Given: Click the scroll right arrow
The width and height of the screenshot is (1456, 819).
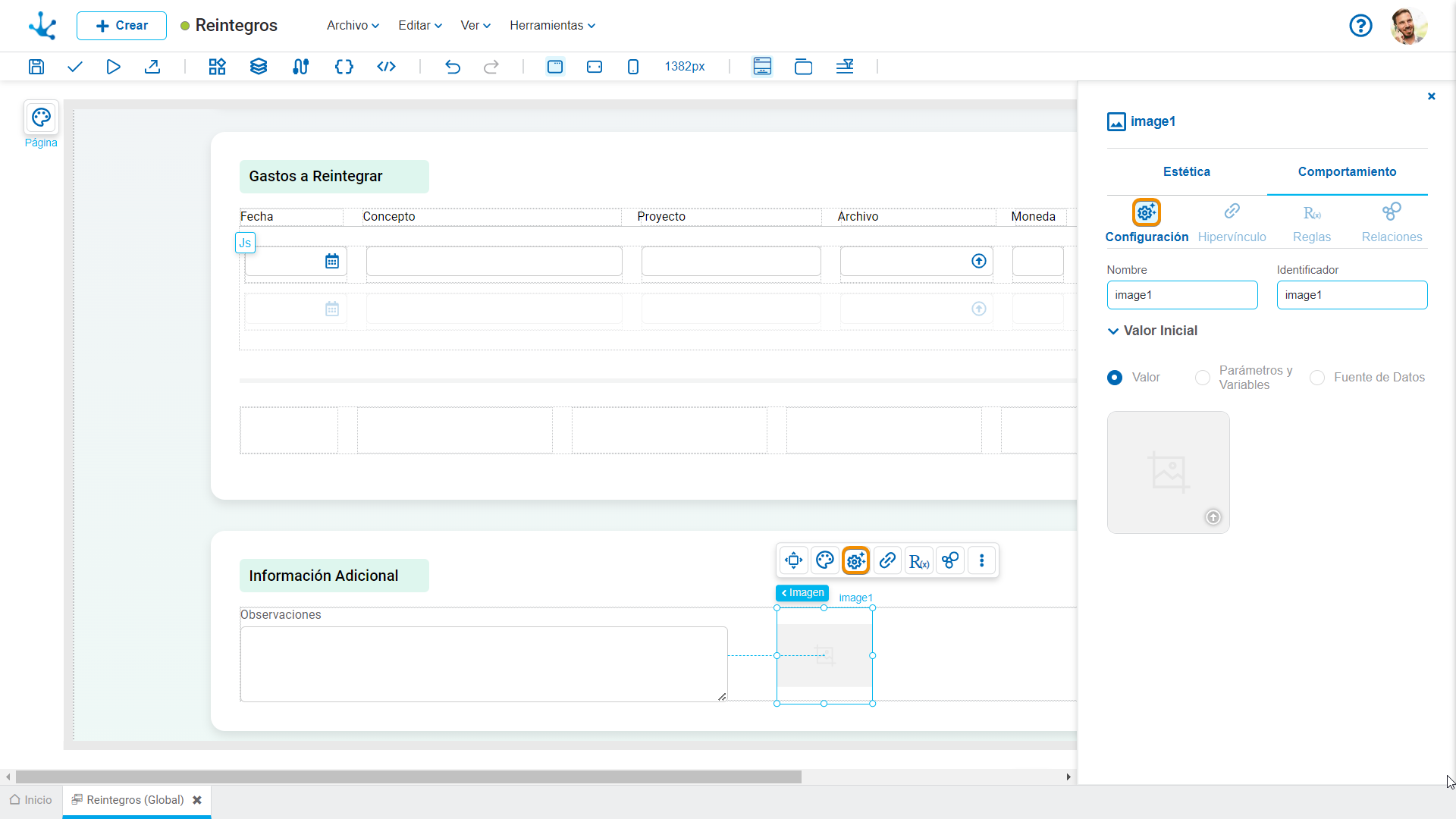Looking at the screenshot, I should (x=1068, y=777).
